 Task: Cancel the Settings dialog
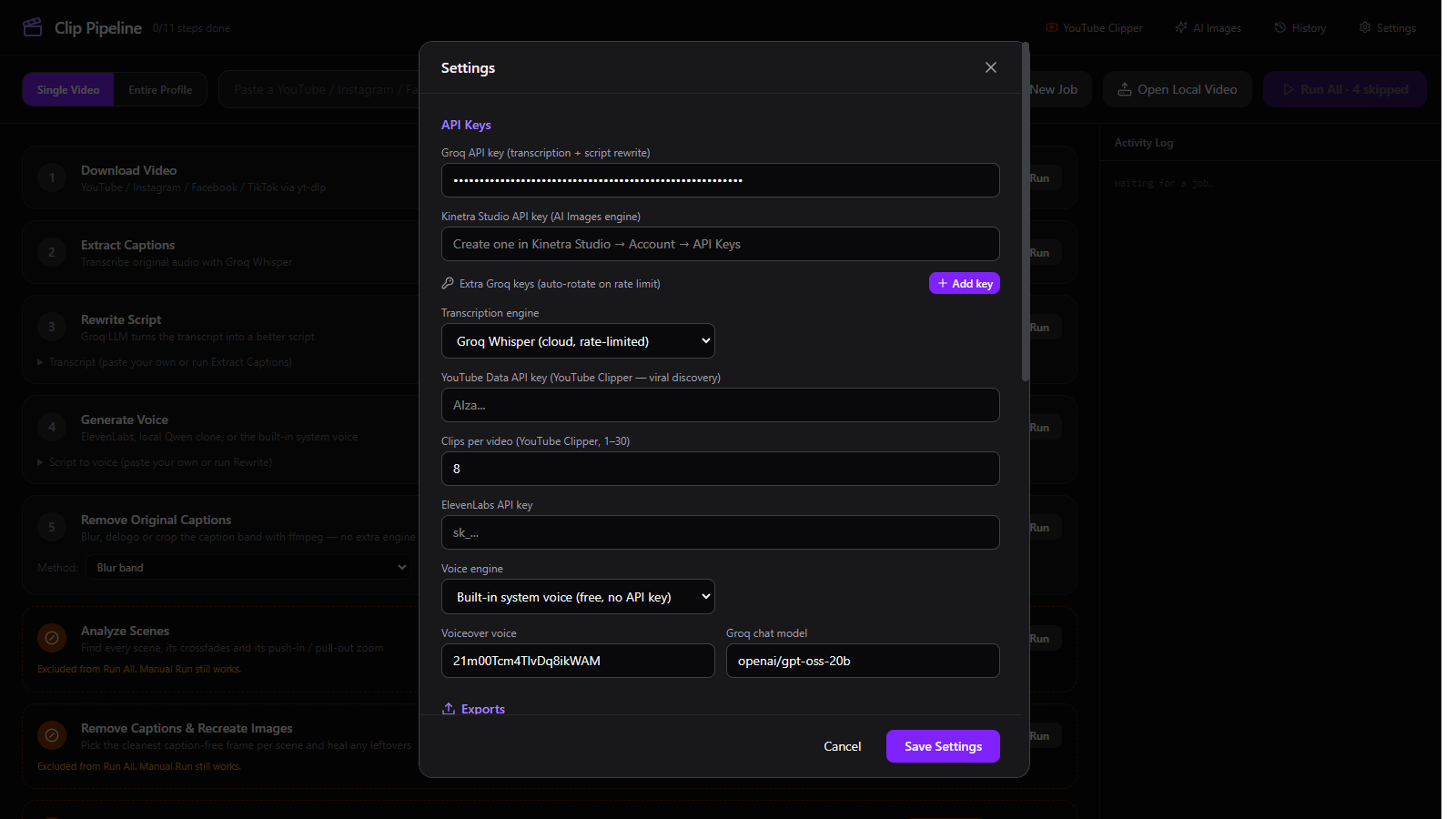click(842, 746)
